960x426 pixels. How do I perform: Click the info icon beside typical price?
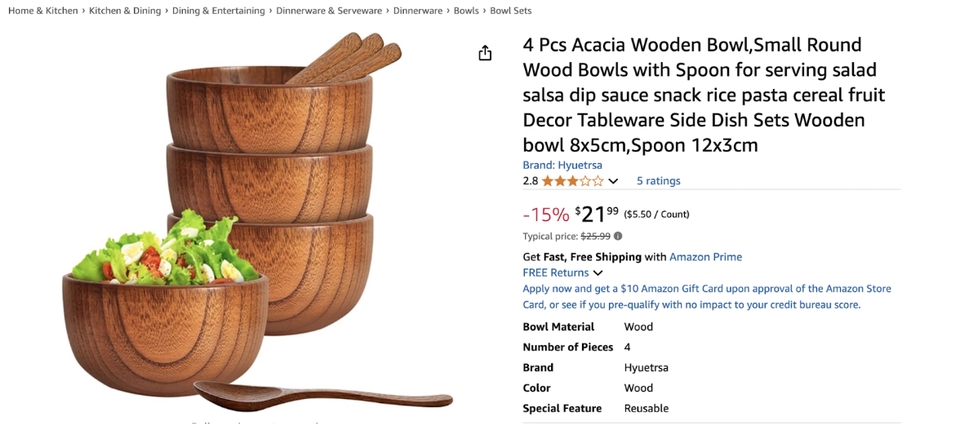tap(618, 236)
